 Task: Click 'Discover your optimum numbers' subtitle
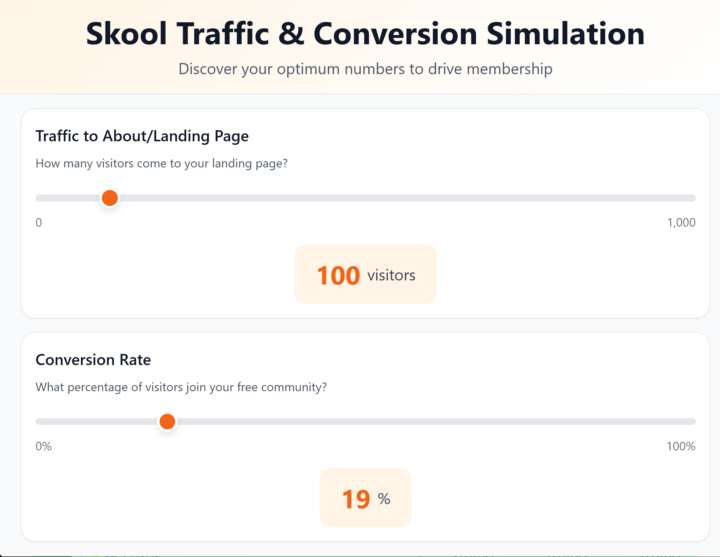(366, 69)
